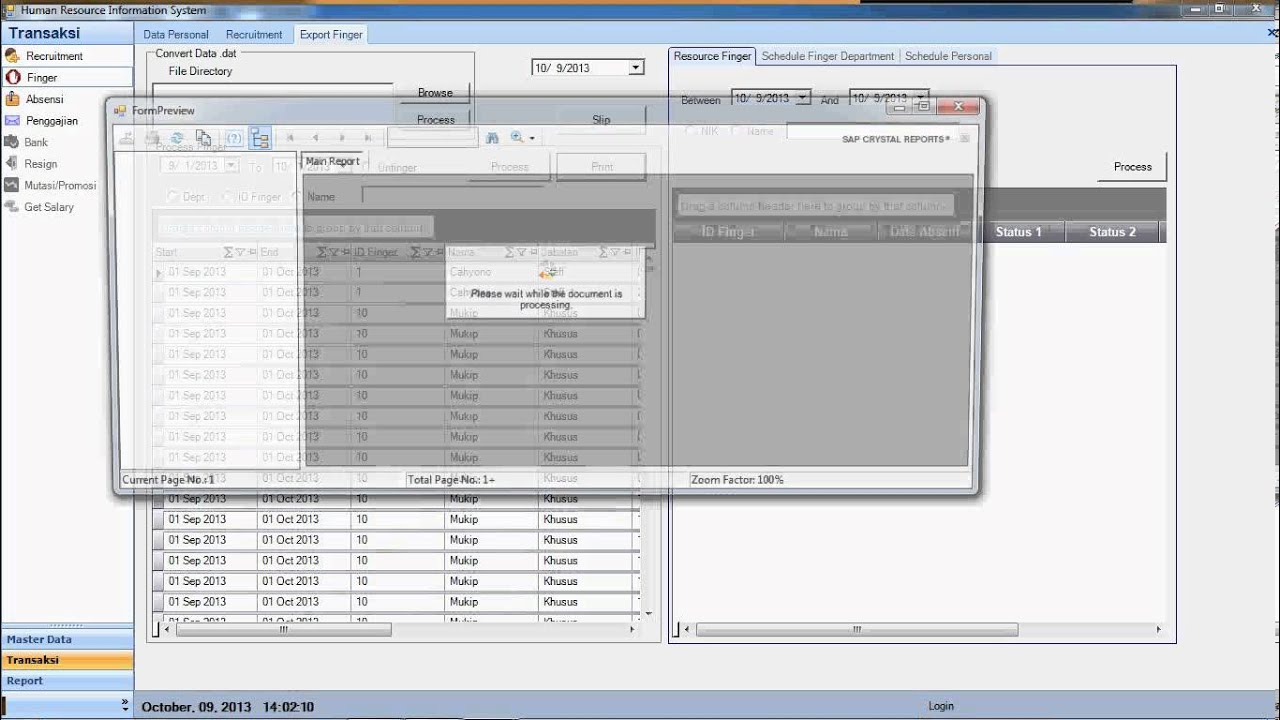Close the Export Finger tab panel
Viewport: 1280px width, 720px height.
point(1272,34)
